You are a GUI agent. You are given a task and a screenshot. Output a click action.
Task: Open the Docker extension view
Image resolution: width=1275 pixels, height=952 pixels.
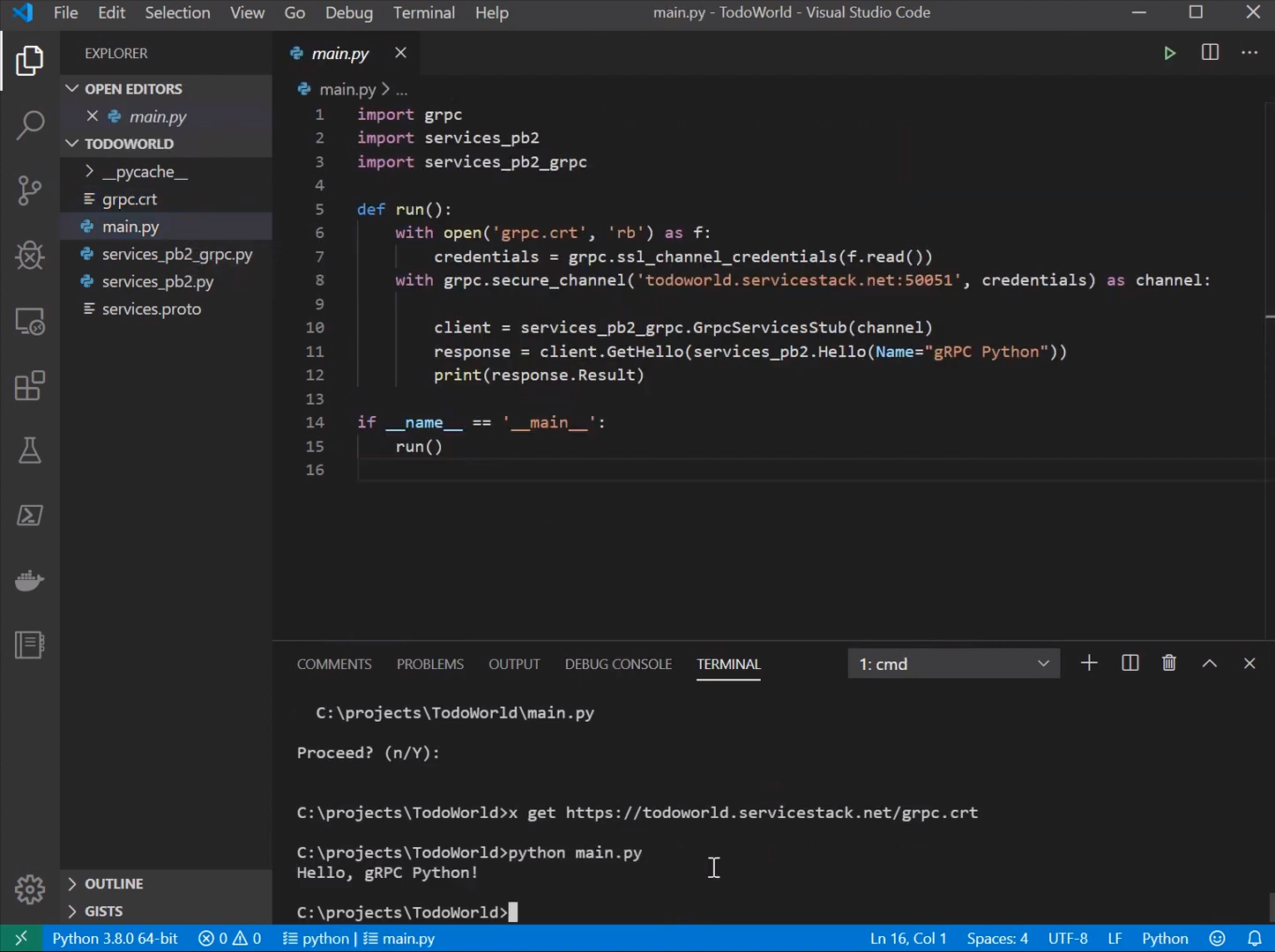point(29,580)
